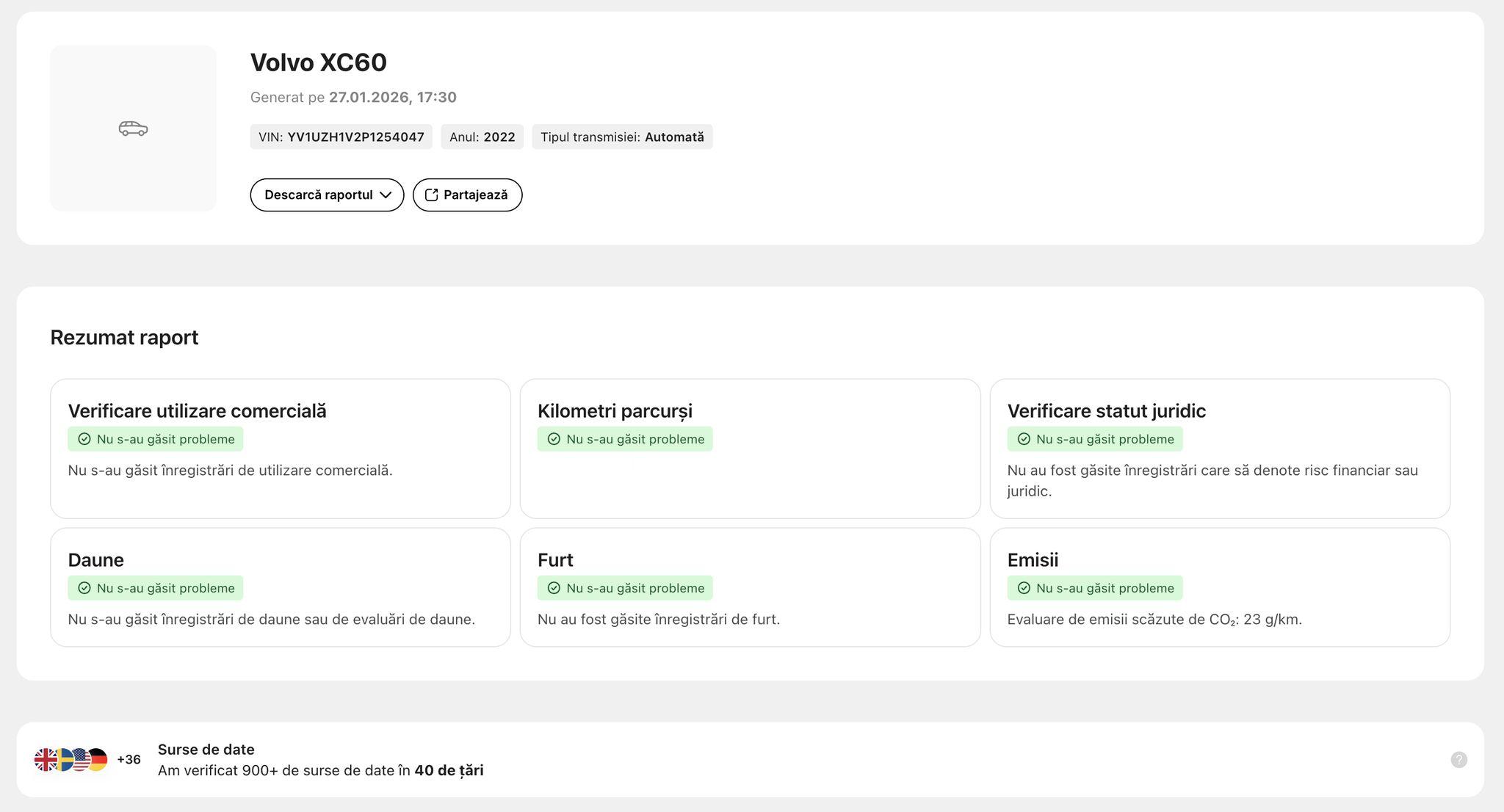The width and height of the screenshot is (1504, 812).
Task: Click the UK flag icon
Action: pyautogui.click(x=44, y=760)
